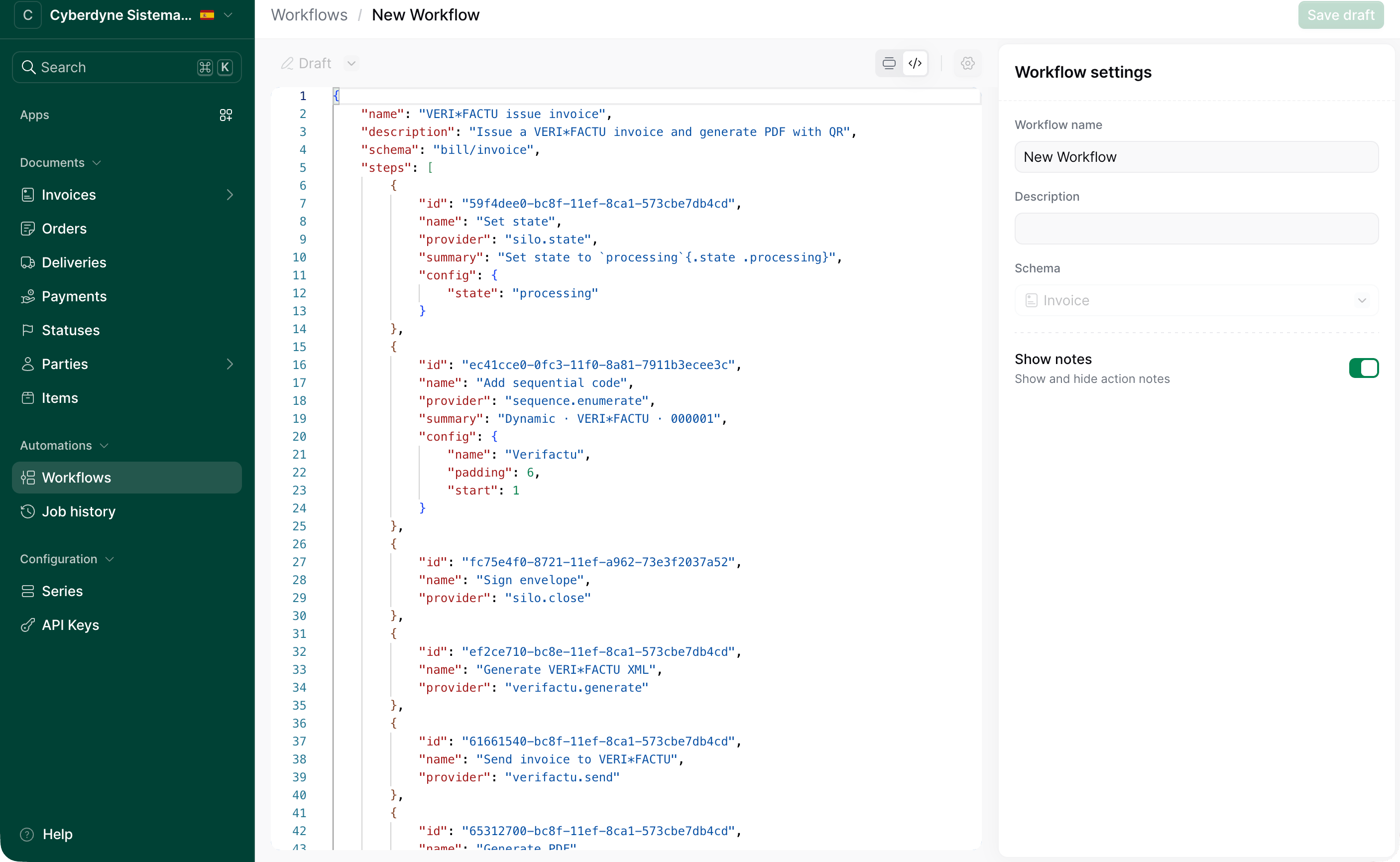Screen dimensions: 1400x862
Task: Open Items in the sidebar
Action: coord(127,398)
